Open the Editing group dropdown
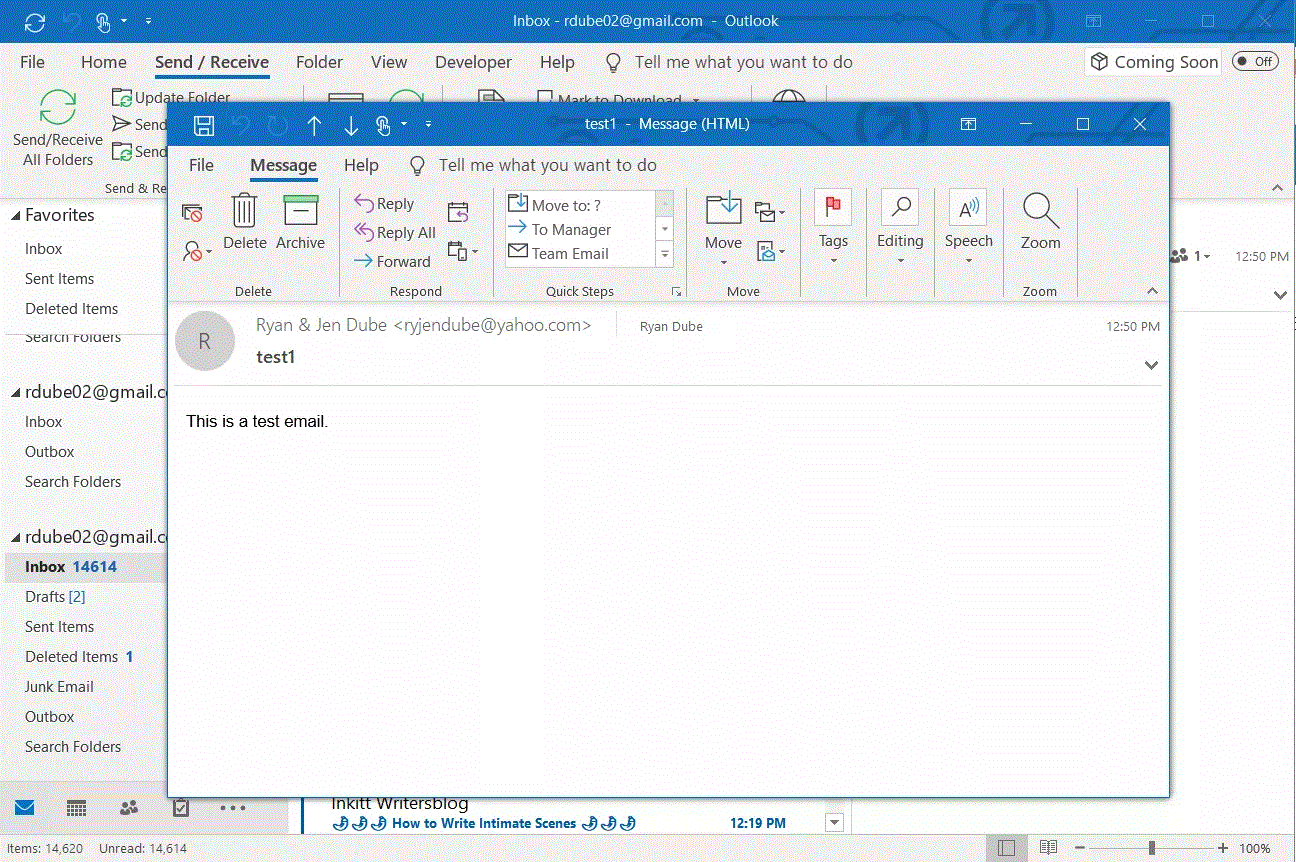The image size is (1296, 862). 900,228
